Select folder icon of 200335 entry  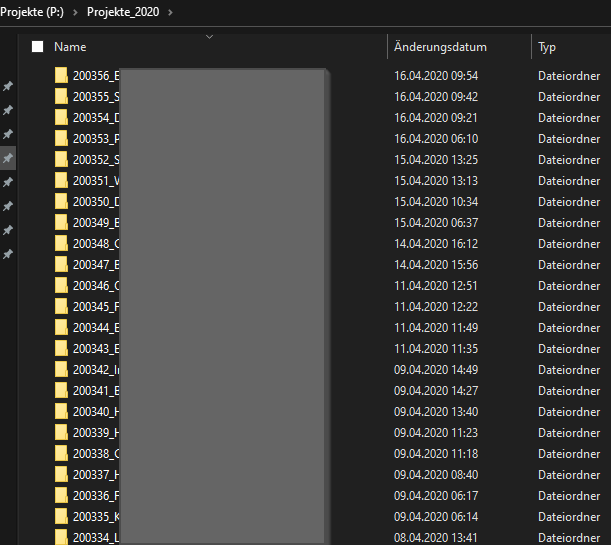61,517
